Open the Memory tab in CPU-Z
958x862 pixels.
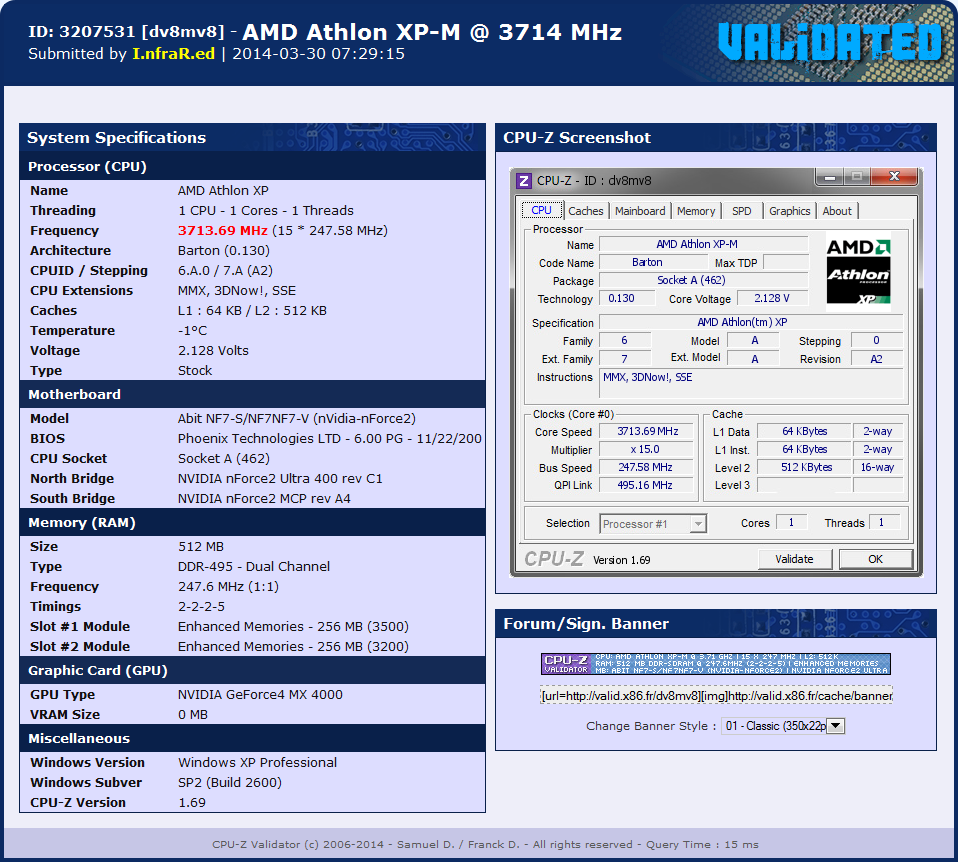(x=696, y=211)
